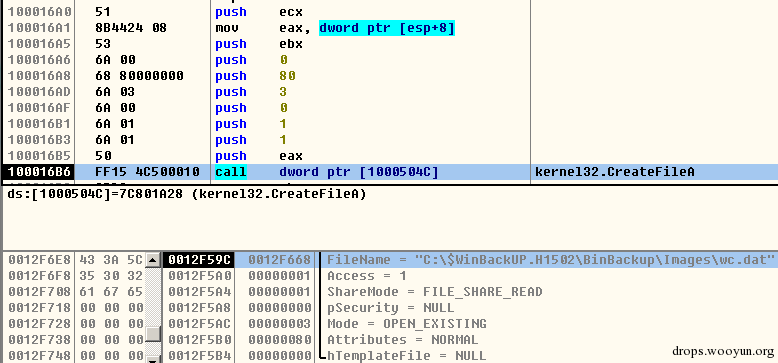Click the hex dump scrollbar down arrow

[x=153, y=359]
